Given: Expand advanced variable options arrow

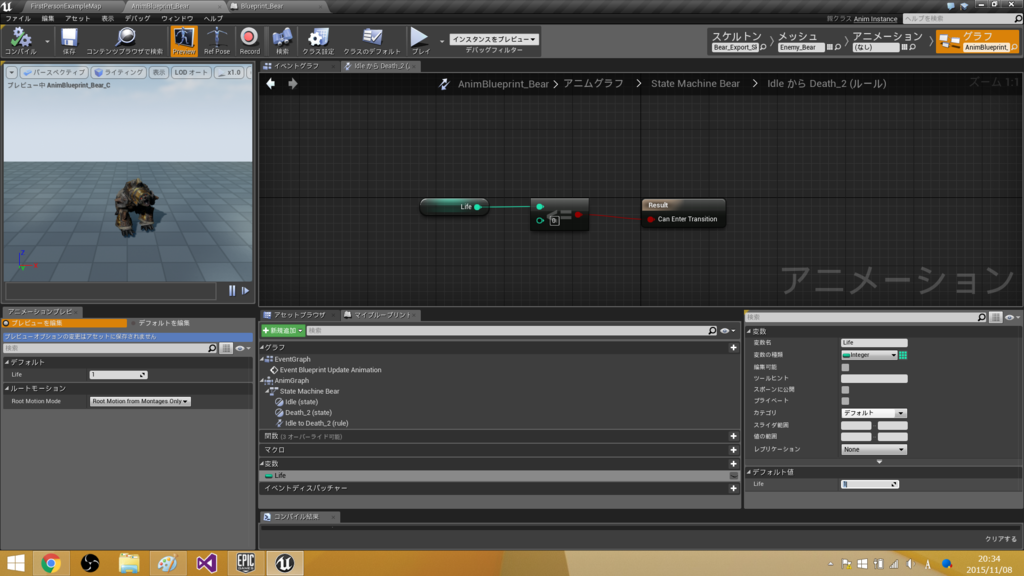Looking at the screenshot, I should click(x=879, y=462).
